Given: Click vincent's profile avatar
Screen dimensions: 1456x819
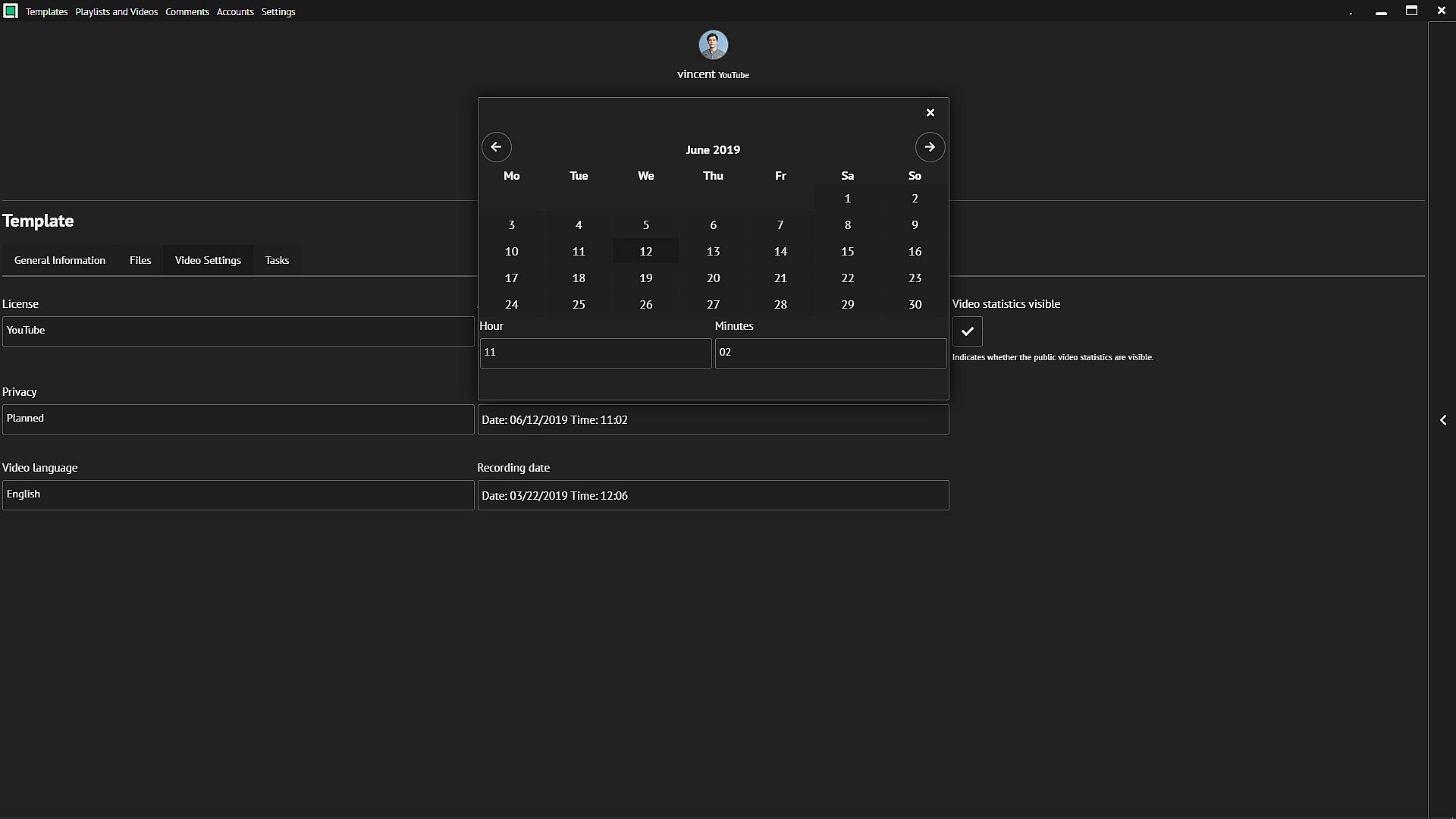Looking at the screenshot, I should [x=713, y=45].
